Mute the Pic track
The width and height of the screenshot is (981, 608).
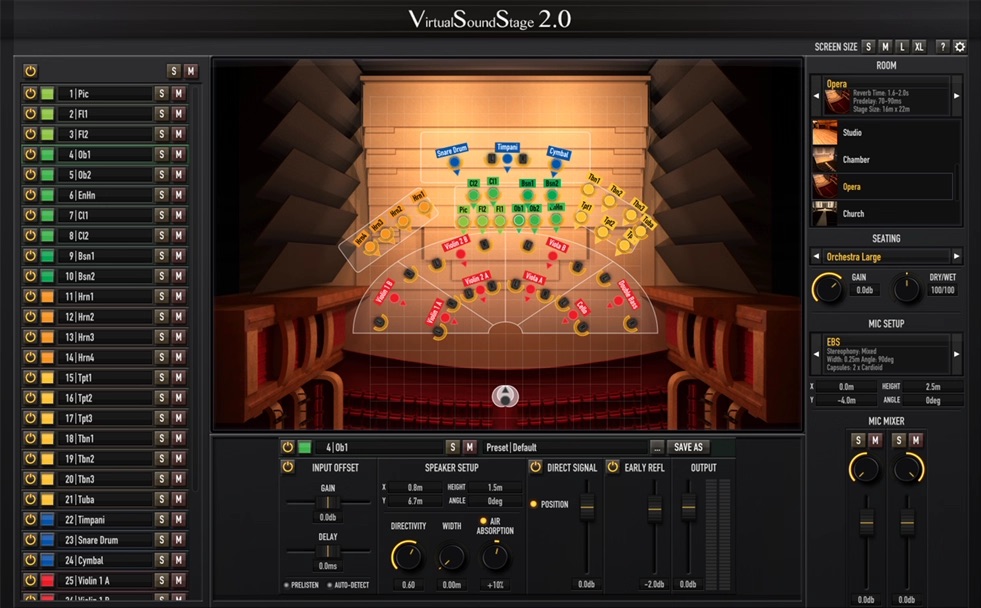[x=178, y=94]
